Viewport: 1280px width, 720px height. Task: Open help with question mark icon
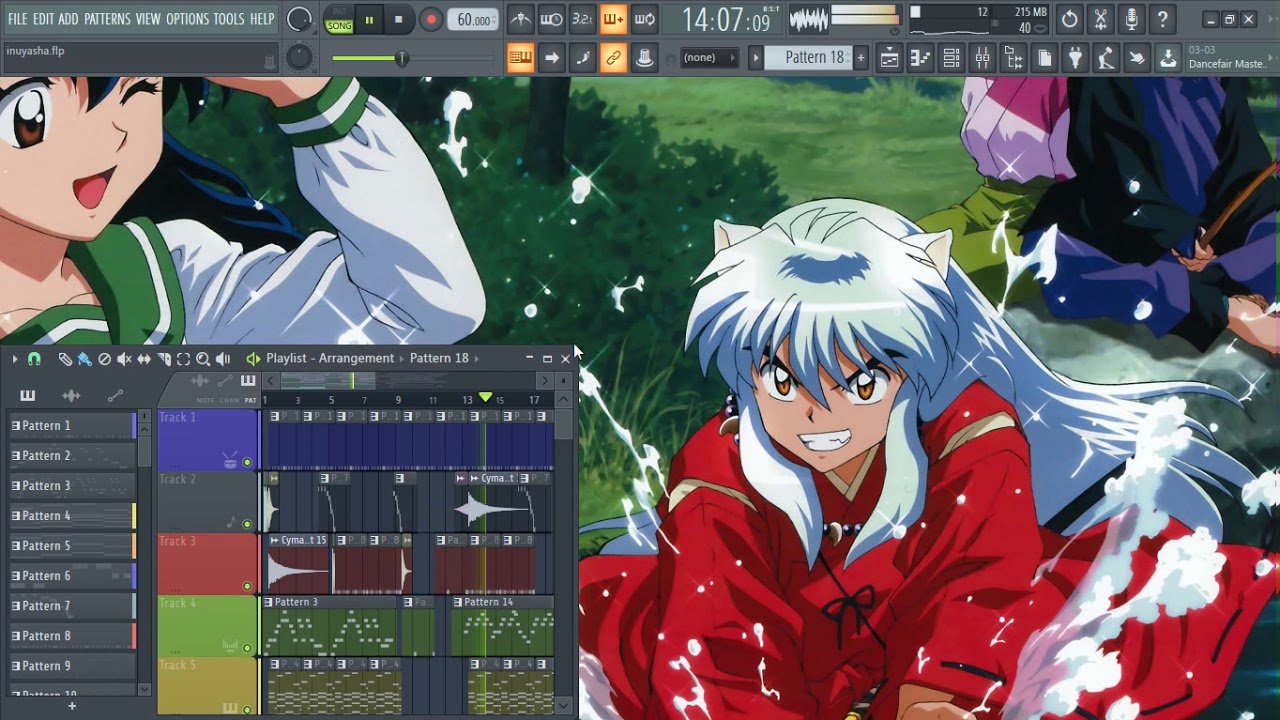point(1162,19)
